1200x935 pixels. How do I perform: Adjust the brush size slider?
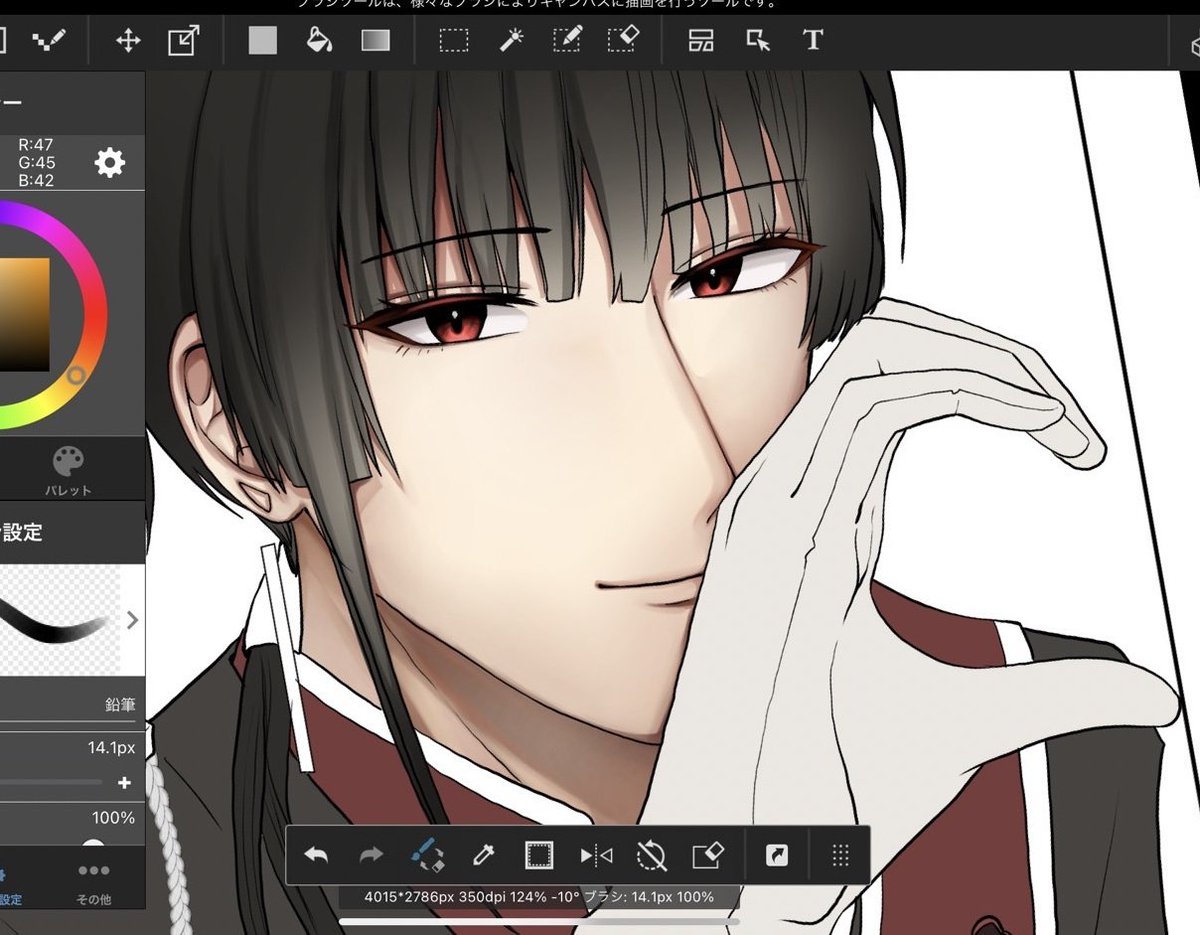pos(51,783)
